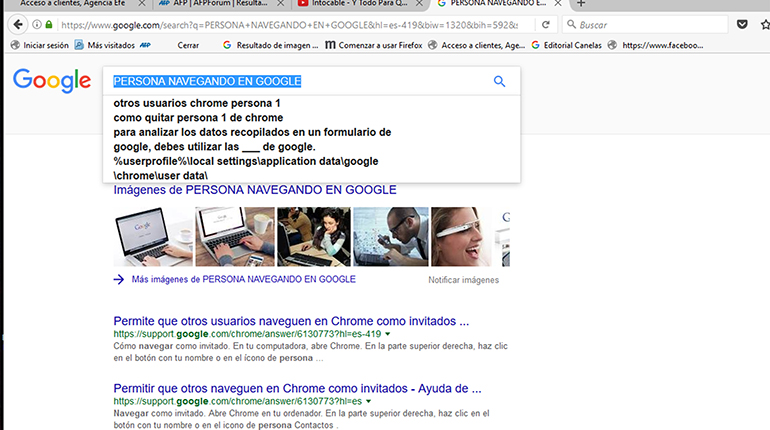Expand the dropdown arrow beside first result URL

click(386, 334)
